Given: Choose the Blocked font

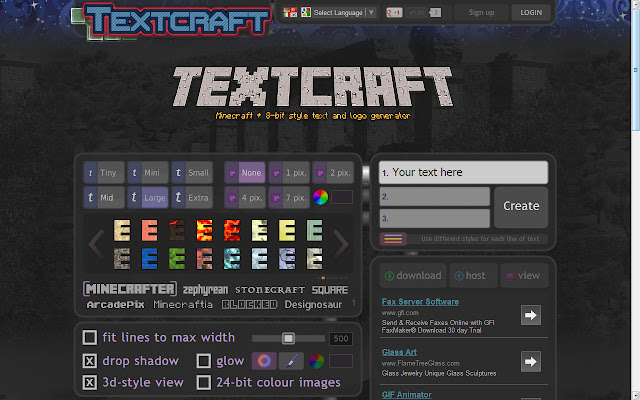Looking at the screenshot, I should click(x=249, y=304).
